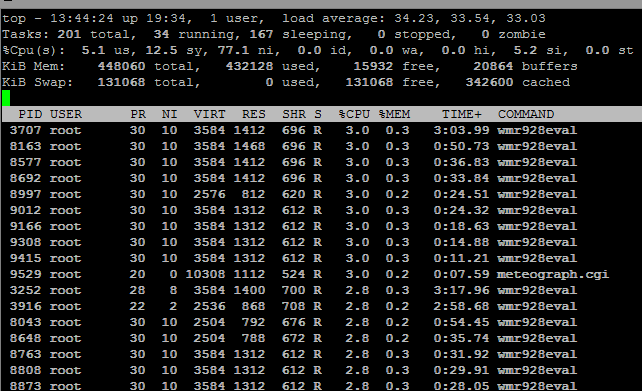Image resolution: width=642 pixels, height=391 pixels.
Task: Click the PID column header
Action: click(30, 114)
